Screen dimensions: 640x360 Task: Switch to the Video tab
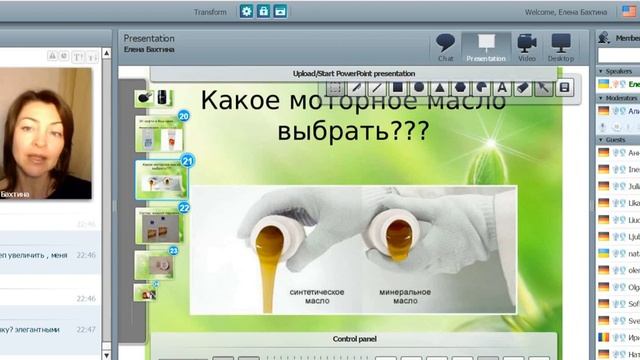pos(527,48)
